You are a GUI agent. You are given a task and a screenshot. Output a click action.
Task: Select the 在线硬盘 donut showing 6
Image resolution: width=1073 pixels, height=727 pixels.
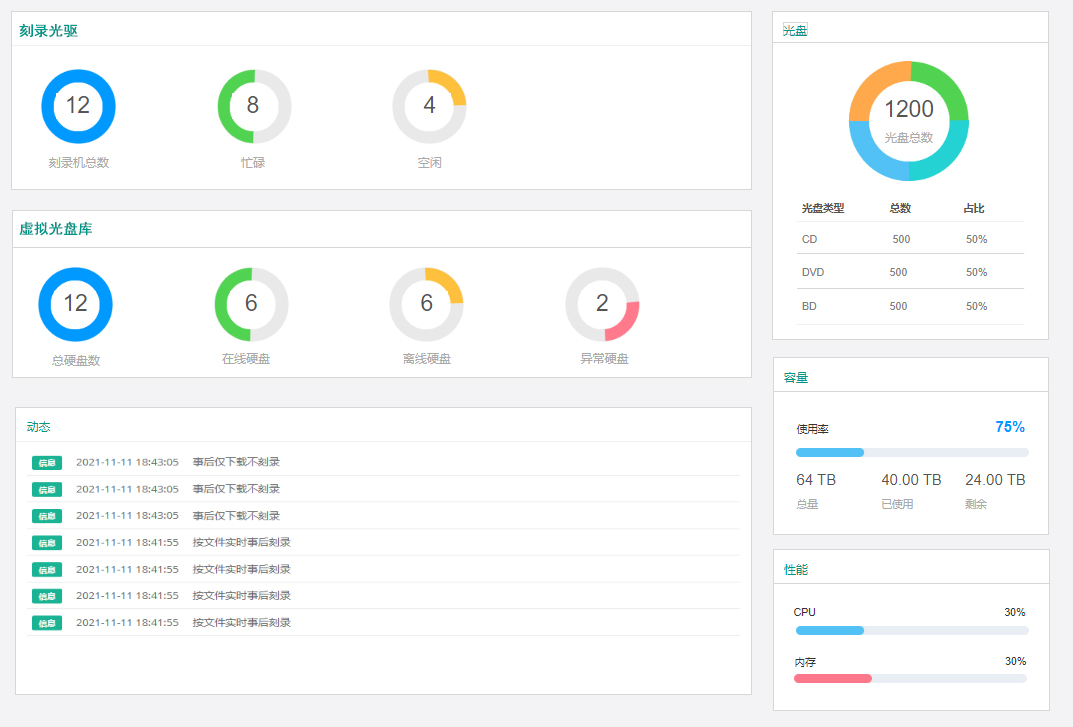(x=251, y=304)
